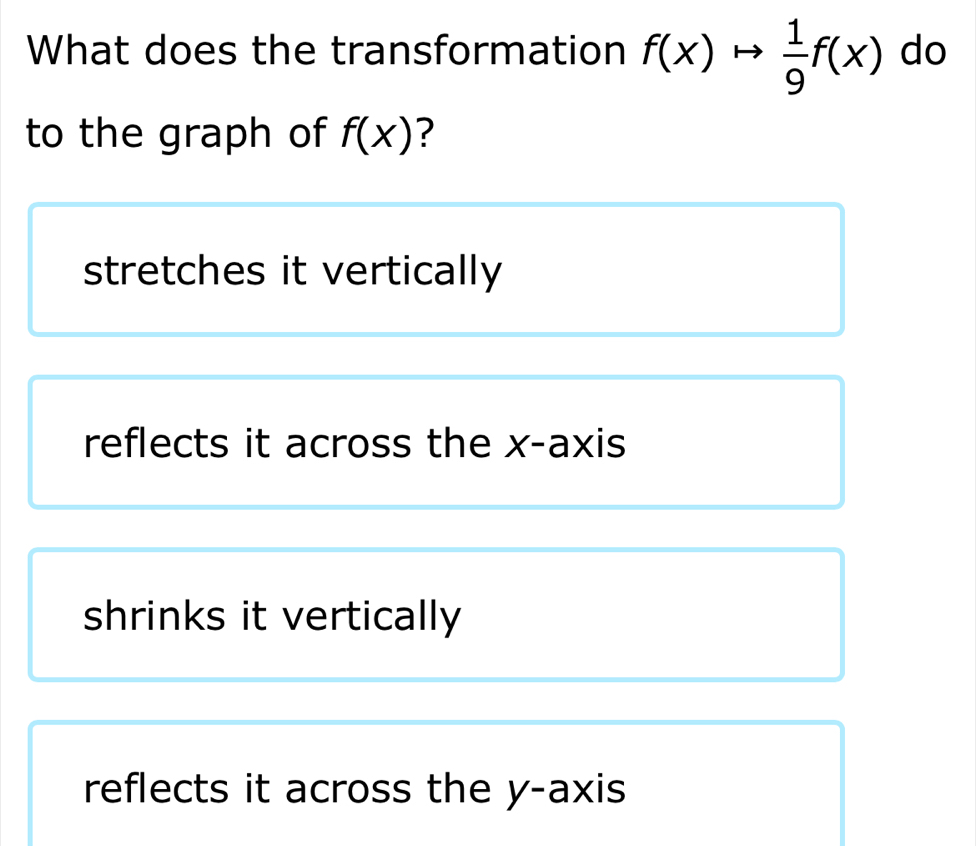
Task: Pick the 'shrinks it vertically' answer
Action: tap(435, 615)
